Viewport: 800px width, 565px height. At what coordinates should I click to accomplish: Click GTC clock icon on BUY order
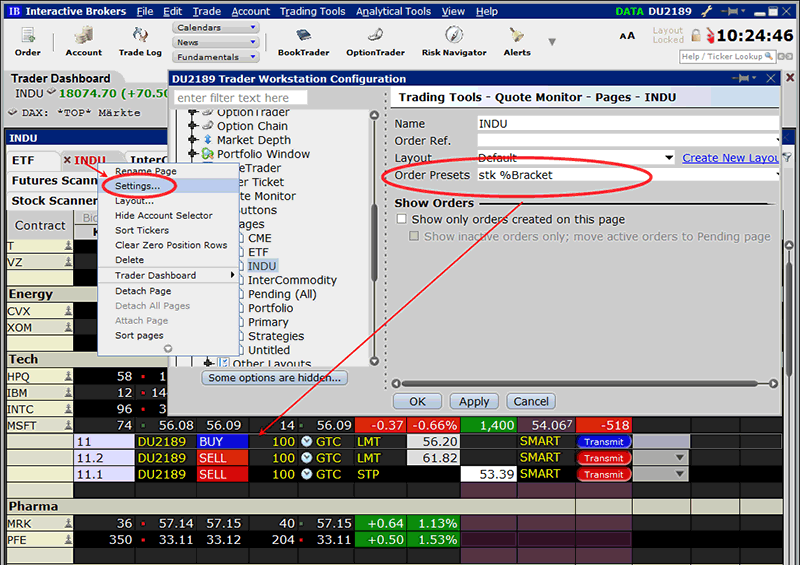(306, 441)
